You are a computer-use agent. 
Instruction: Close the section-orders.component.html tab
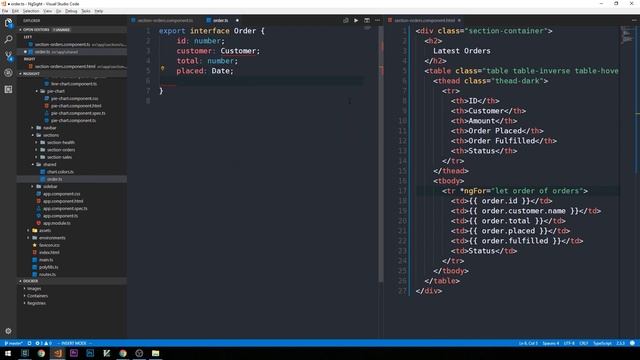[459, 20]
